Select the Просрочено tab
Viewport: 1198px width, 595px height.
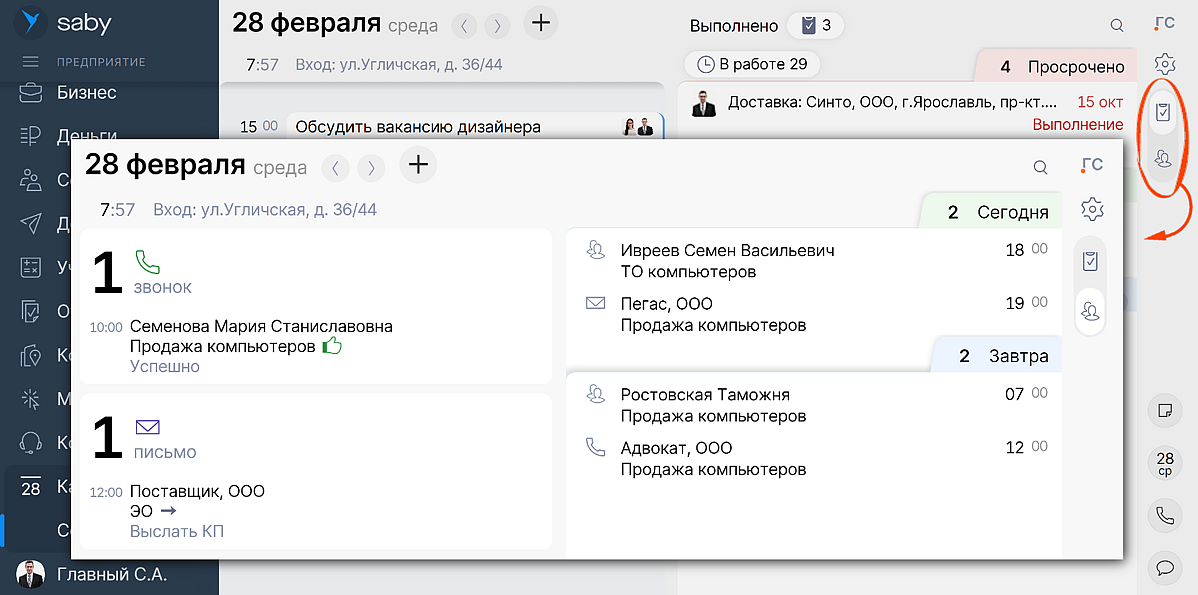[1062, 67]
